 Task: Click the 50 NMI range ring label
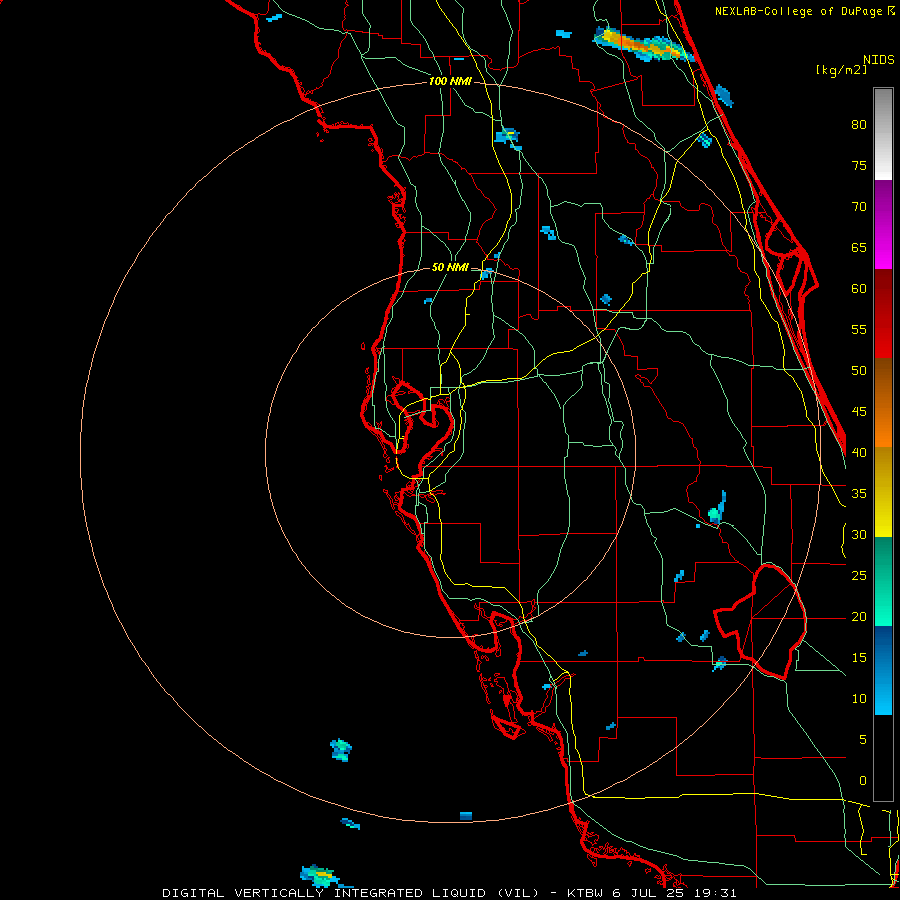click(450, 267)
